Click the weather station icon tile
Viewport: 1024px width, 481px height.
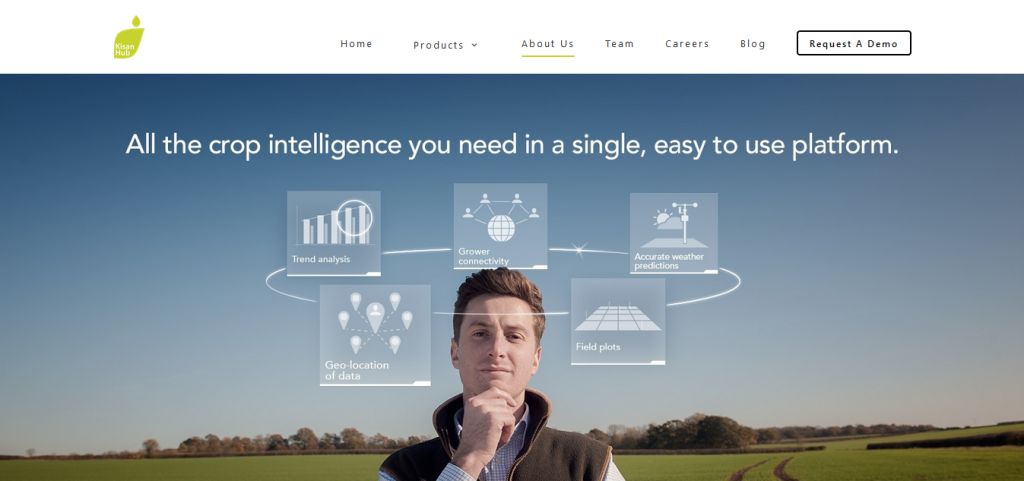click(673, 232)
